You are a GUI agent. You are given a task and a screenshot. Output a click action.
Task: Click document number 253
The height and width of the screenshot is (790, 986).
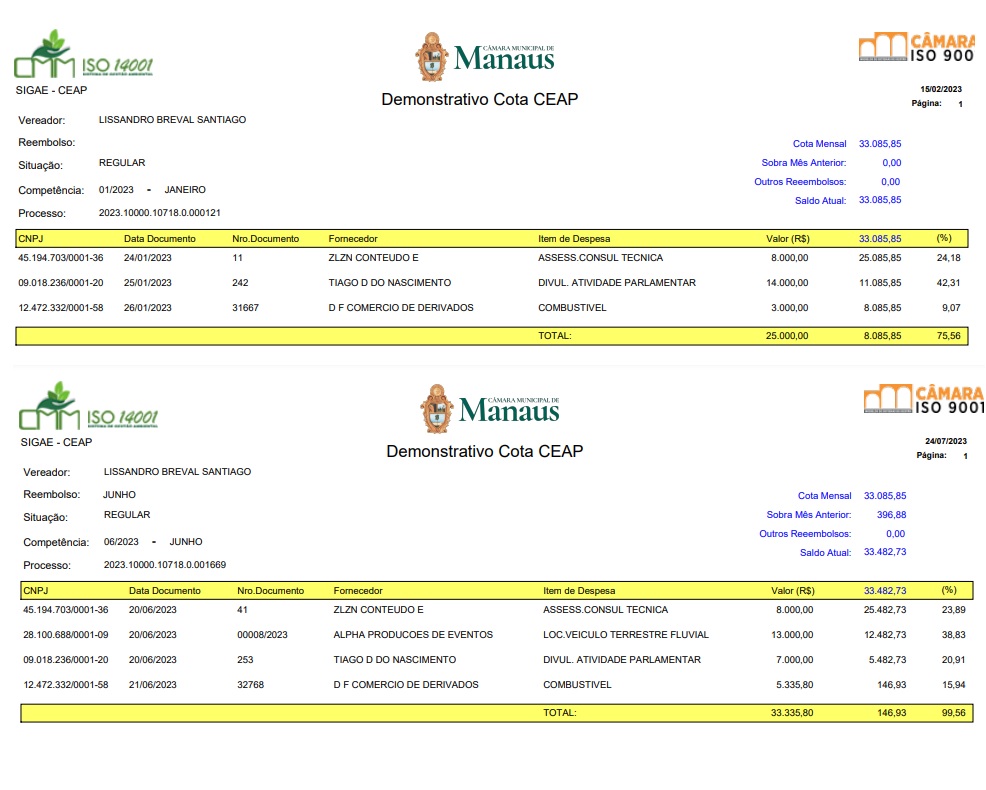pos(245,660)
